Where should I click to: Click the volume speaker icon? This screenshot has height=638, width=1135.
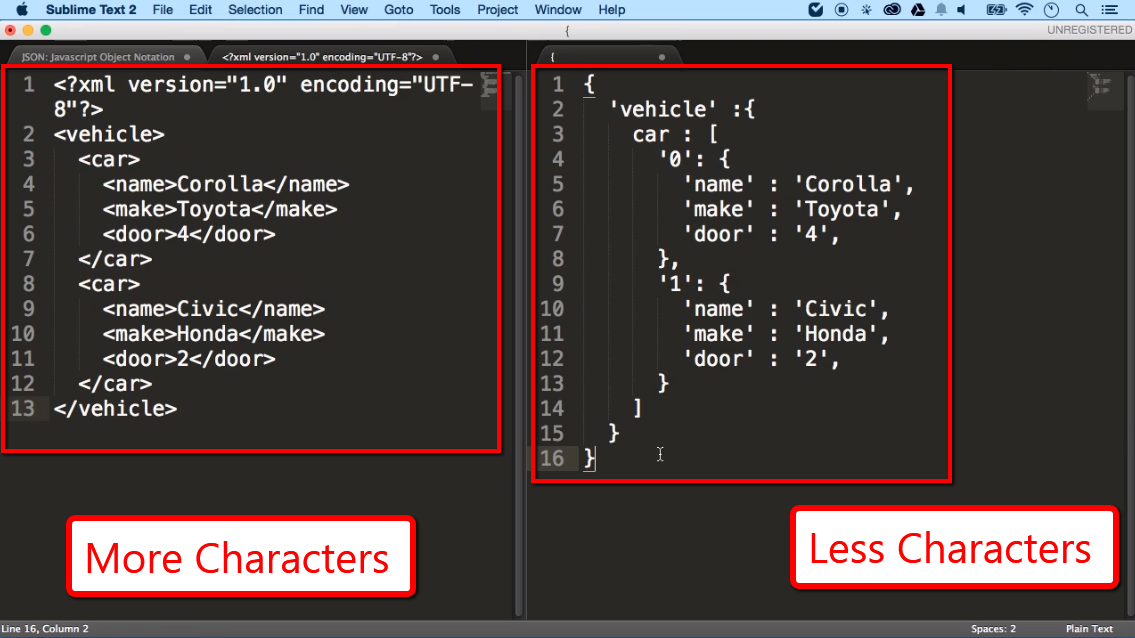click(962, 9)
